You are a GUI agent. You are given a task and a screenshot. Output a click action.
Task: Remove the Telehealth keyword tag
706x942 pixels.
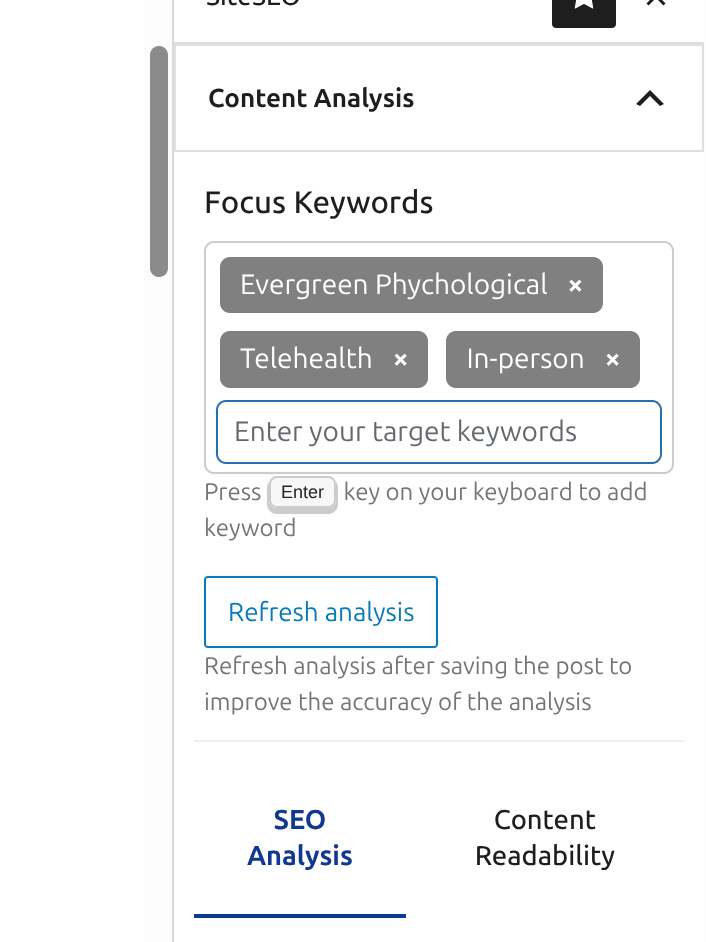400,360
